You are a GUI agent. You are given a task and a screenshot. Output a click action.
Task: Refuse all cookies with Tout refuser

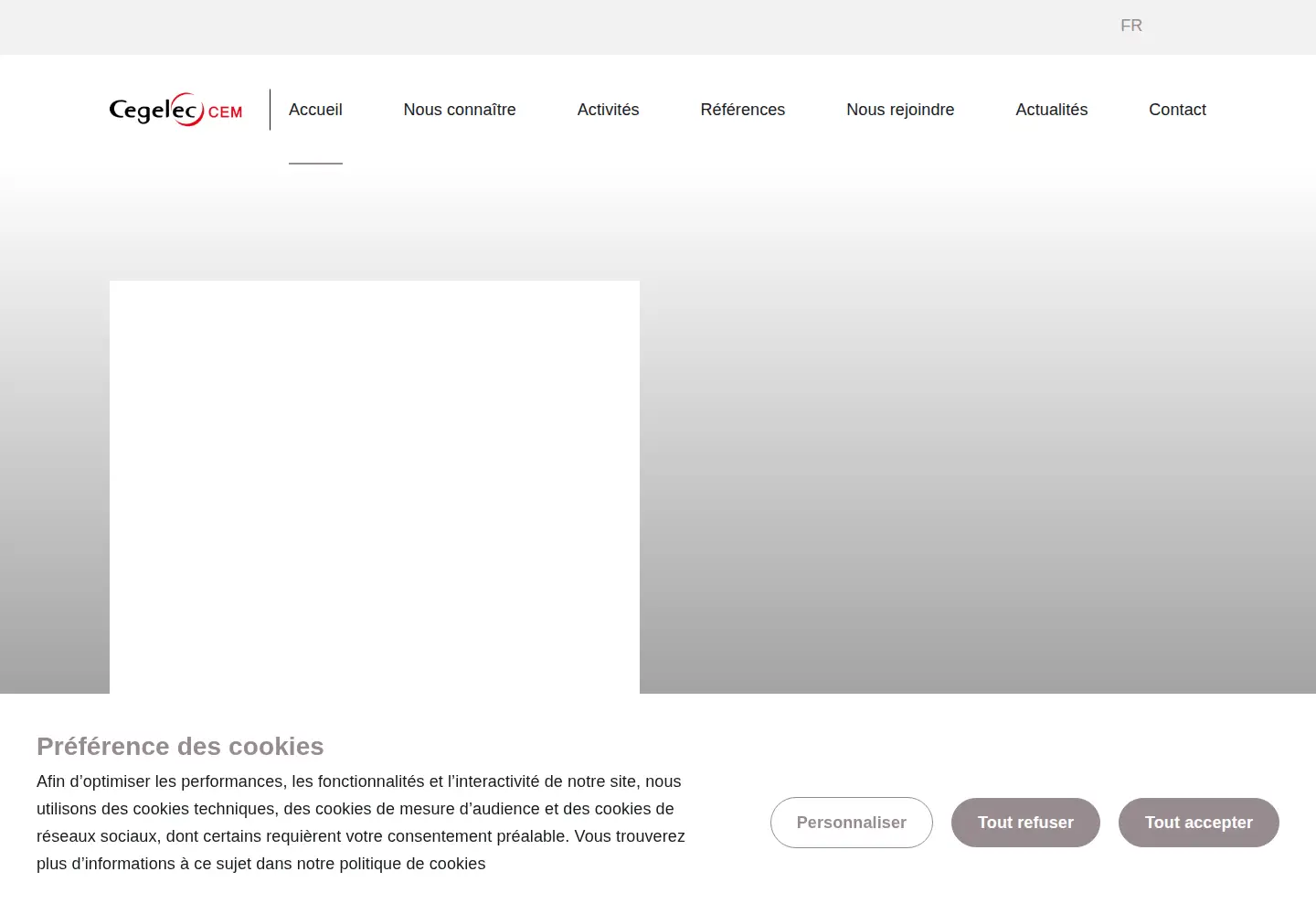click(x=1025, y=823)
